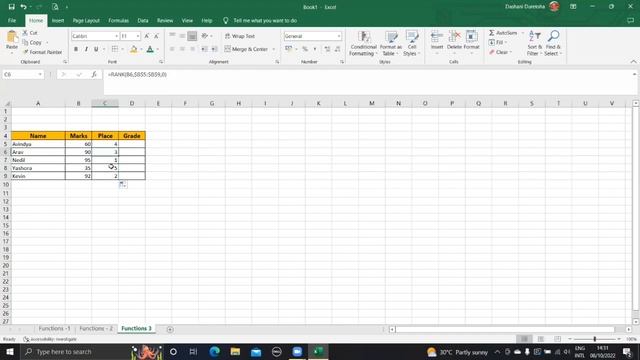Click the Paste clipboard icon
The height and width of the screenshot is (360, 640).
tap(12, 37)
